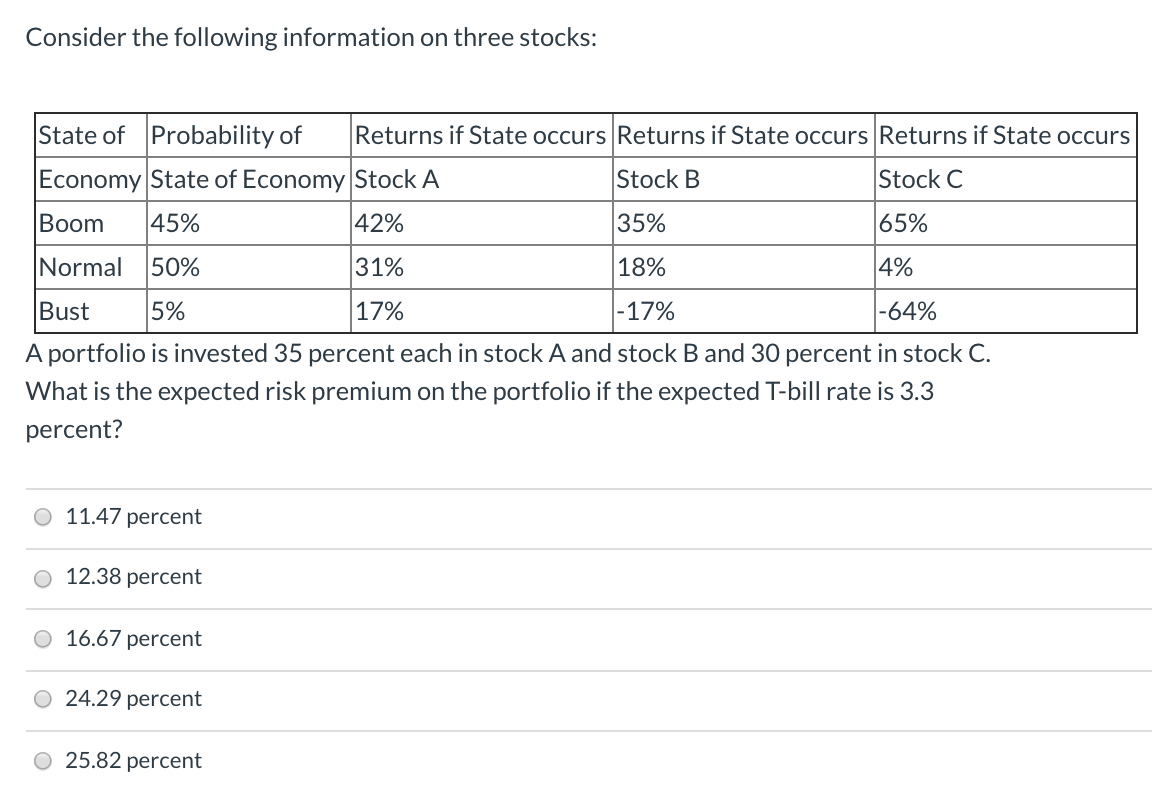
Task: Click the Stock B column header
Action: pyautogui.click(x=658, y=180)
